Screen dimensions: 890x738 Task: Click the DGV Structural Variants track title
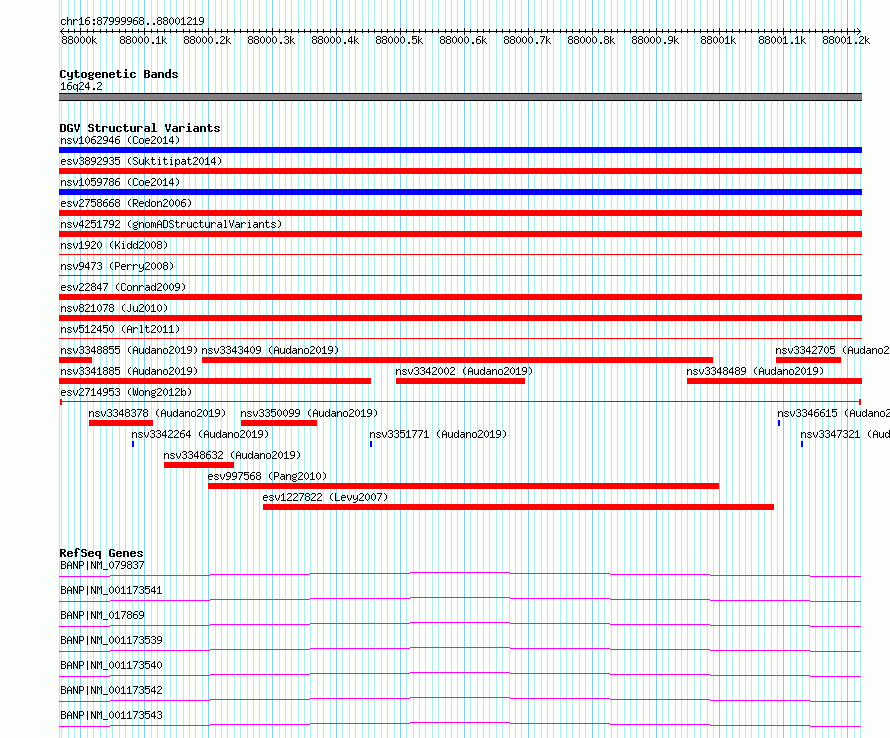pyautogui.click(x=140, y=128)
